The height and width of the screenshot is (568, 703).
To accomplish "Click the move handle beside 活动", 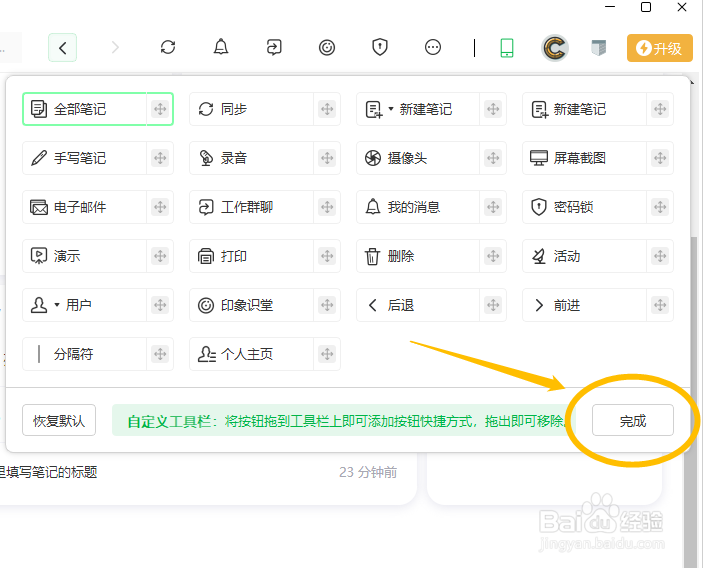I will (x=660, y=256).
